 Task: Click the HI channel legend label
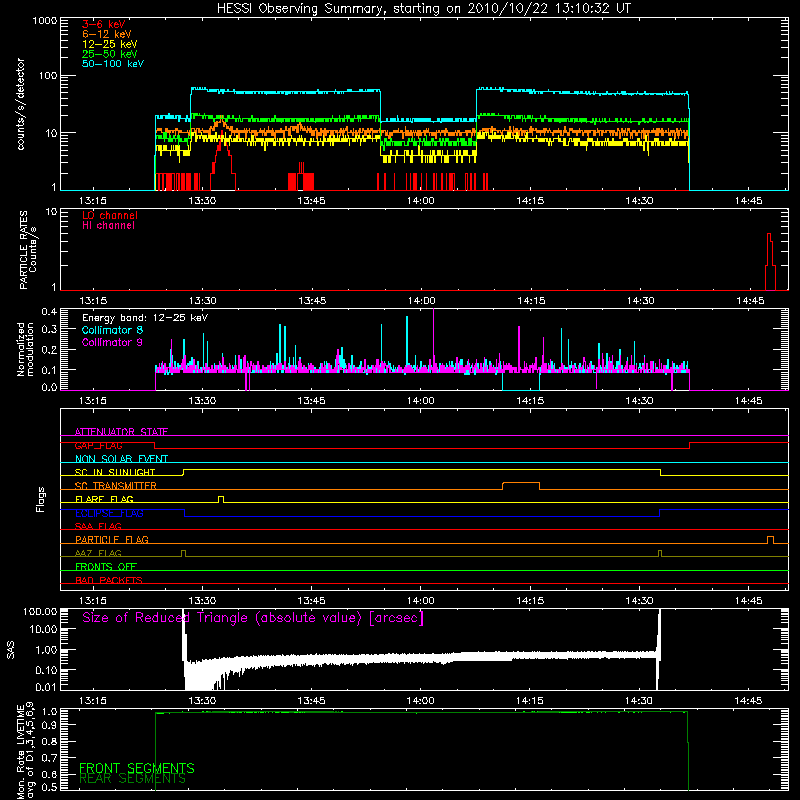coord(108,226)
